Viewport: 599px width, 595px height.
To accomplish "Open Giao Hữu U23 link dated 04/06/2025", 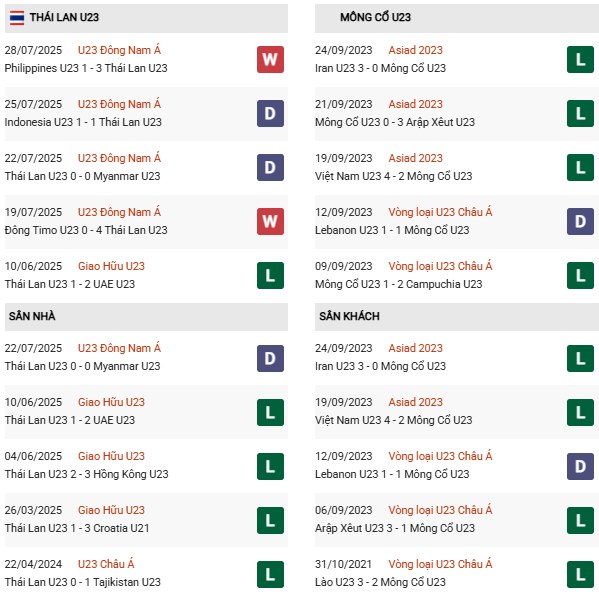I will coord(111,456).
